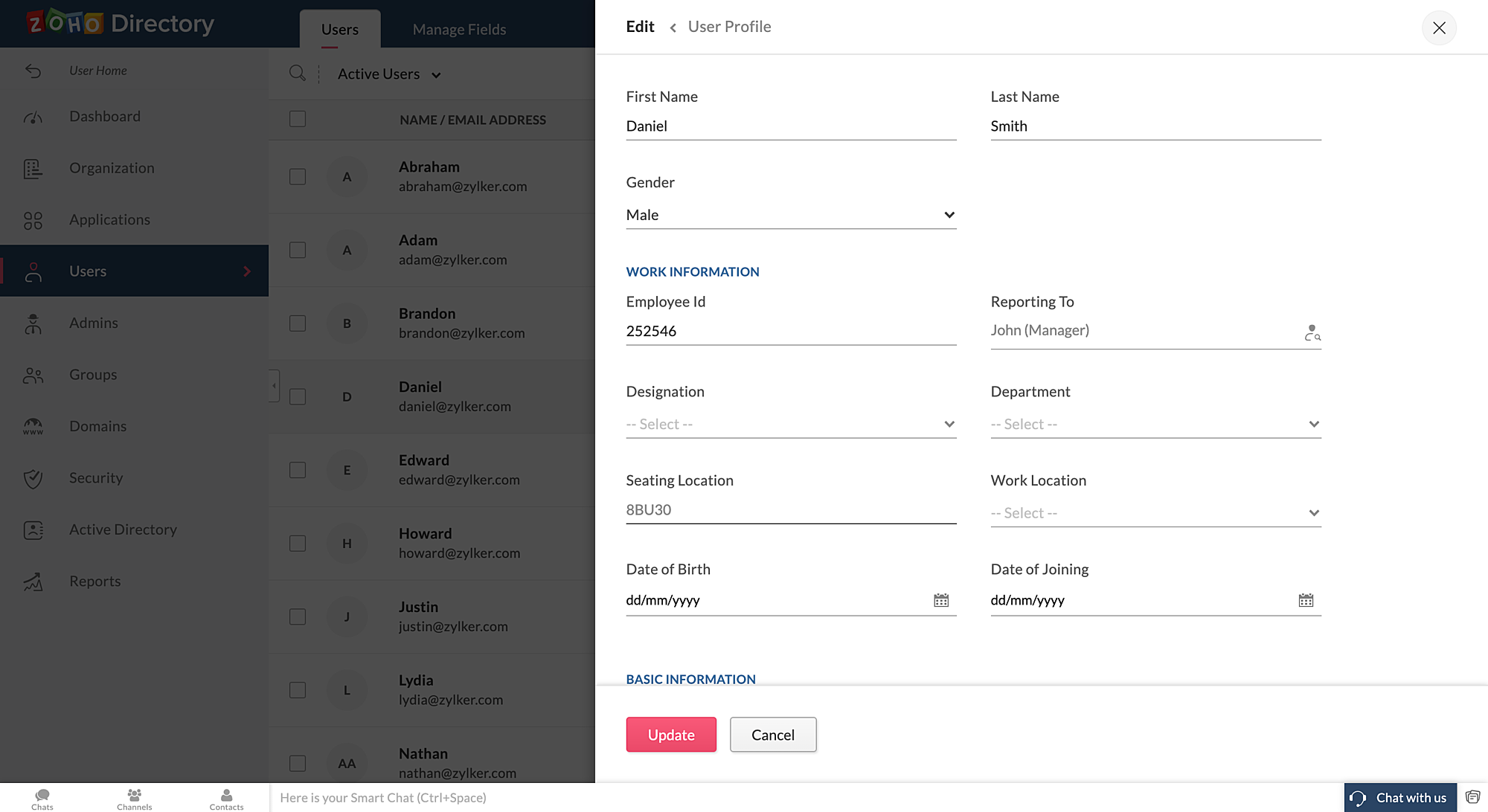Open the Date of Birth calendar picker
The image size is (1488, 812).
click(941, 600)
